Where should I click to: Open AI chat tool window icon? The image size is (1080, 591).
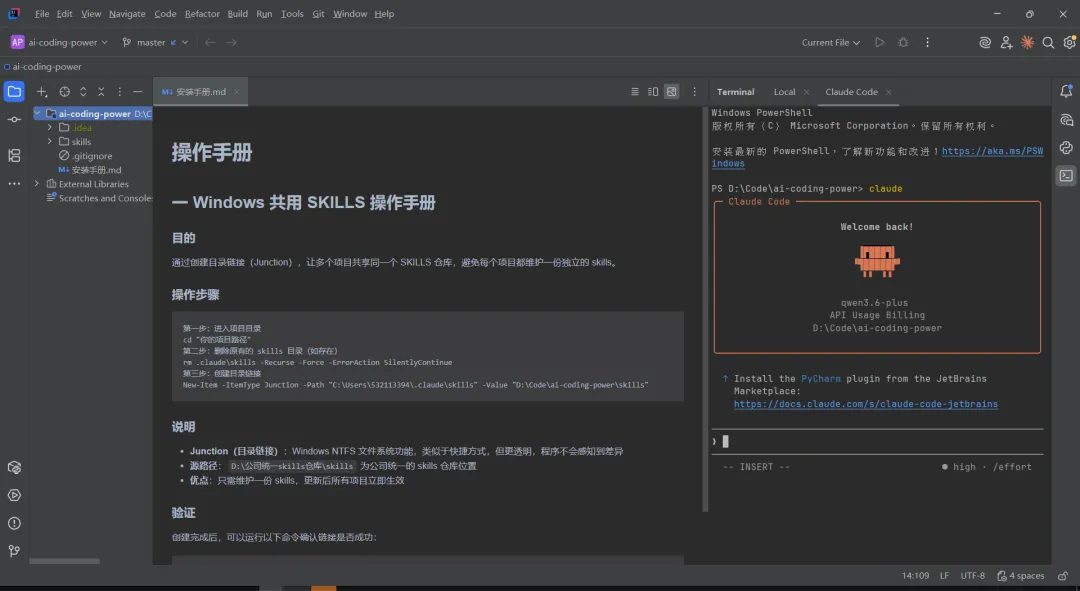pyautogui.click(x=1066, y=120)
